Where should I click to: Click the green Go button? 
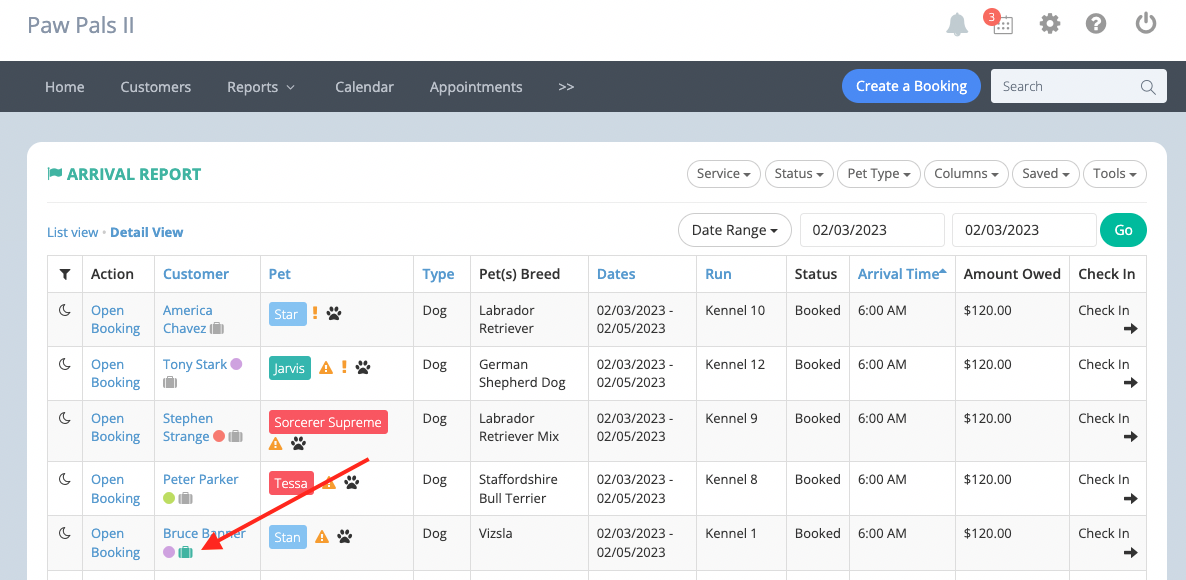click(x=1123, y=230)
